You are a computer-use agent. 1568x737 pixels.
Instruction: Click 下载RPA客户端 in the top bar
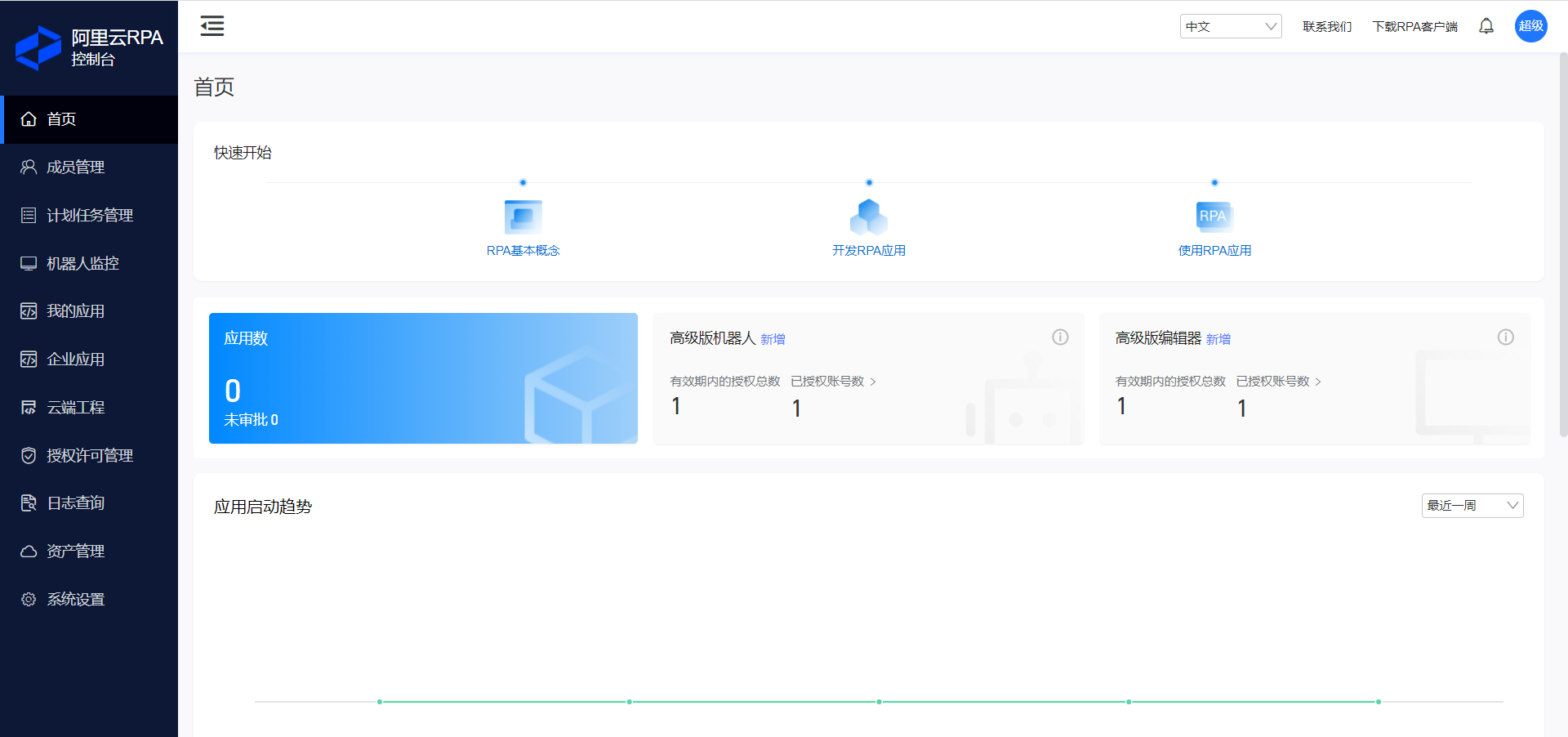tap(1414, 26)
